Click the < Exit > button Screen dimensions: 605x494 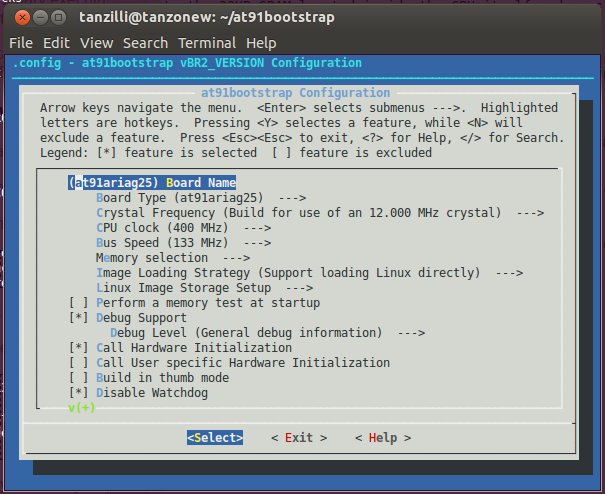pos(299,438)
